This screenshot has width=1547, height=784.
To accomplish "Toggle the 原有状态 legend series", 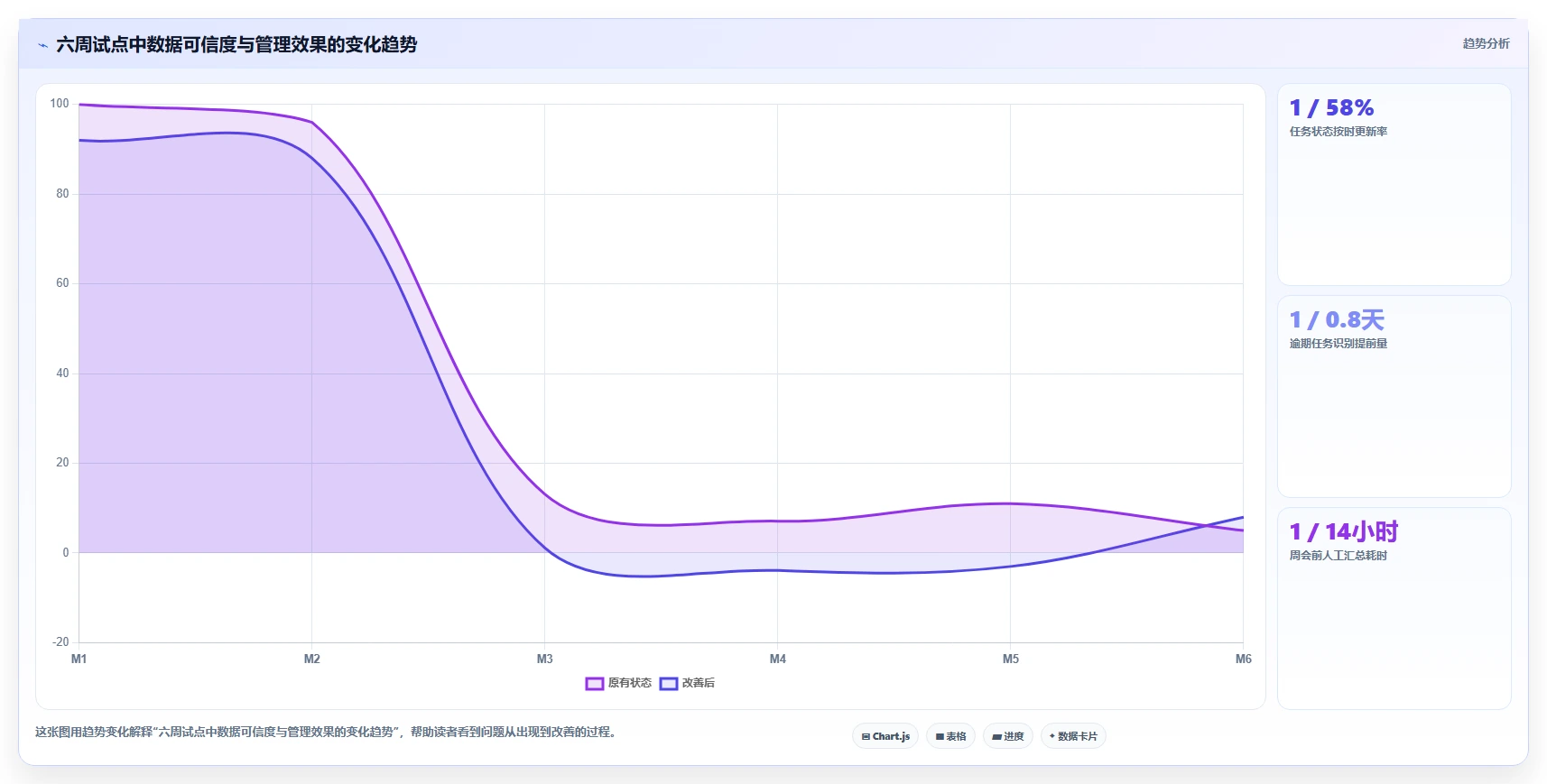I will tap(618, 683).
